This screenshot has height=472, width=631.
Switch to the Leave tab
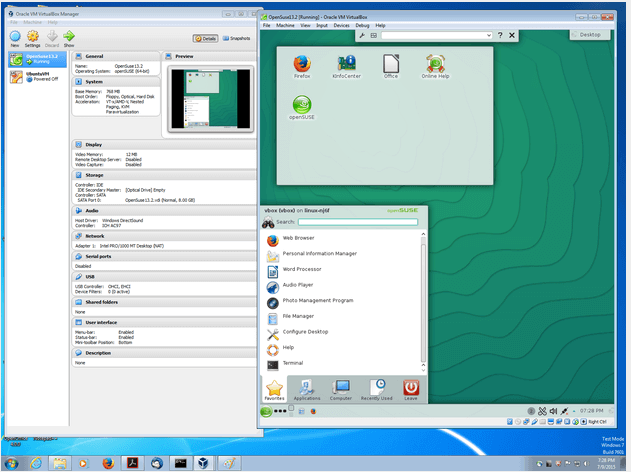pyautogui.click(x=410, y=390)
